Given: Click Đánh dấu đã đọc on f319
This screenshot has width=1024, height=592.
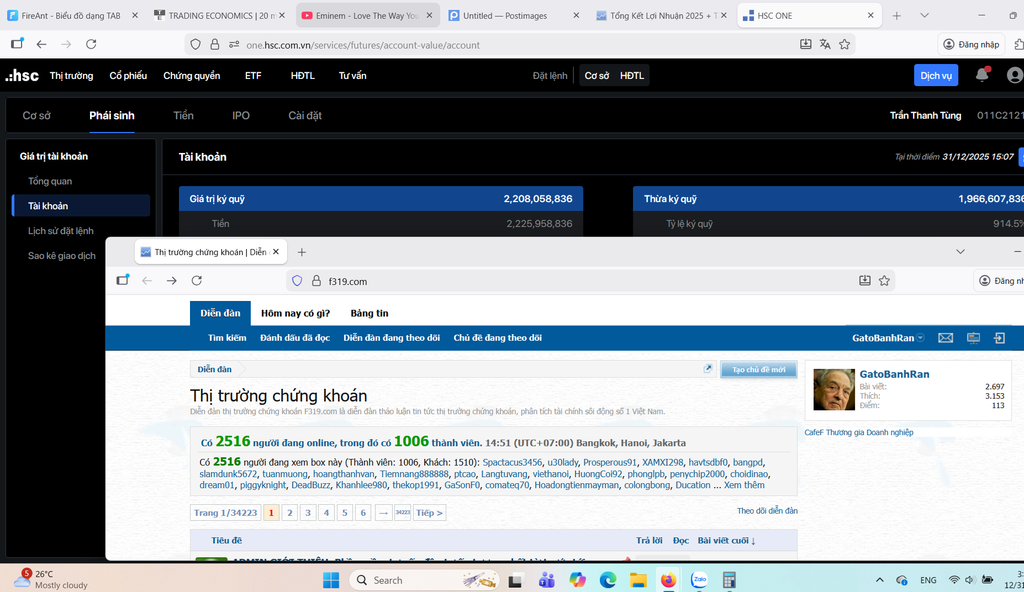Looking at the screenshot, I should pyautogui.click(x=295, y=338).
